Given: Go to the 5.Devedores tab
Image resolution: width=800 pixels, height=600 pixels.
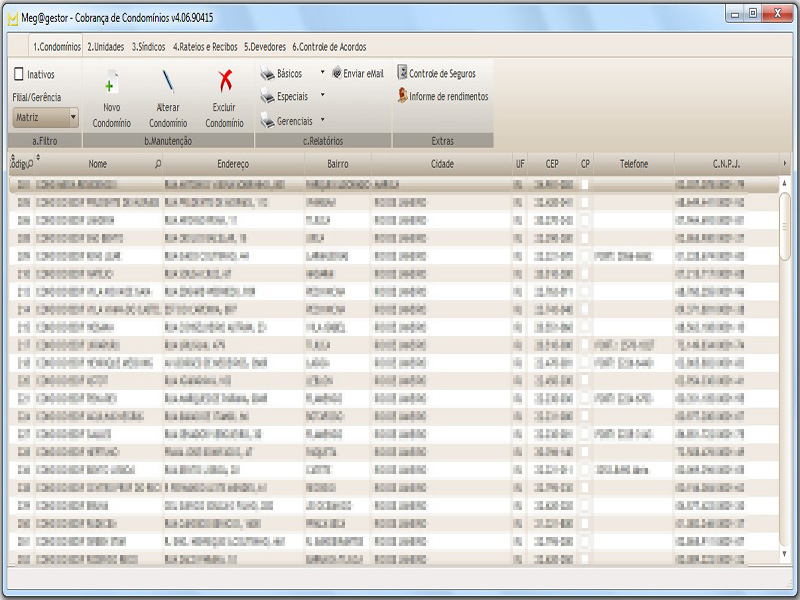Looking at the screenshot, I should [265, 47].
